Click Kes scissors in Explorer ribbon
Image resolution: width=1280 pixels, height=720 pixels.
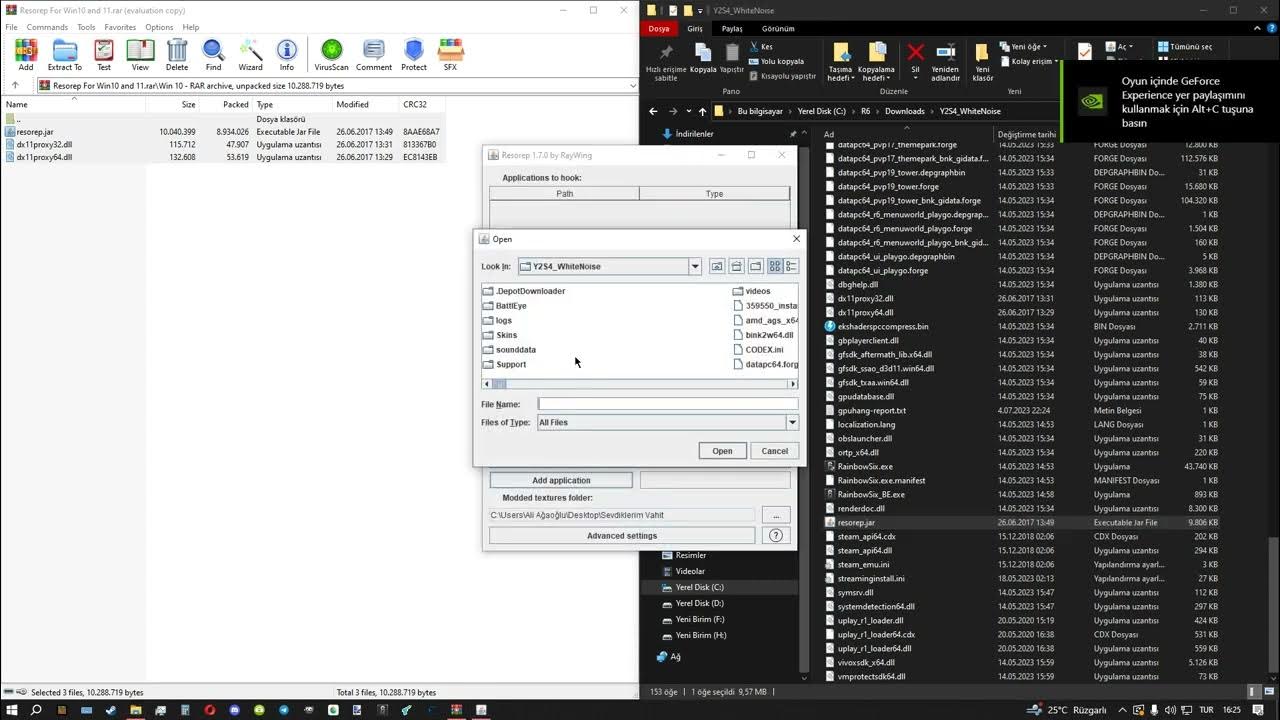pyautogui.click(x=760, y=47)
